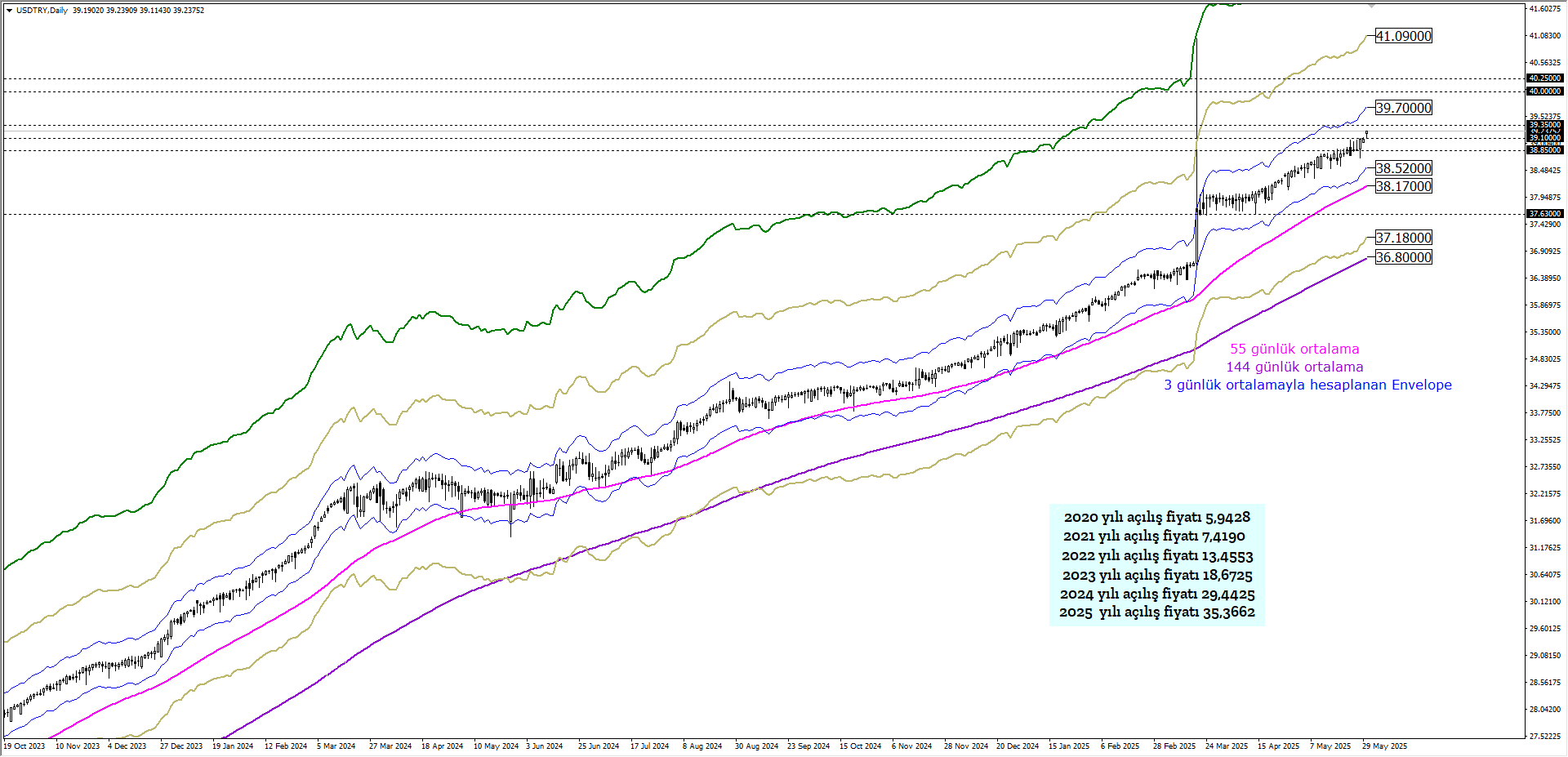1568x757 pixels.
Task: Click the triangle arrow beside USDTRY,Daily
Action: (x=9, y=11)
